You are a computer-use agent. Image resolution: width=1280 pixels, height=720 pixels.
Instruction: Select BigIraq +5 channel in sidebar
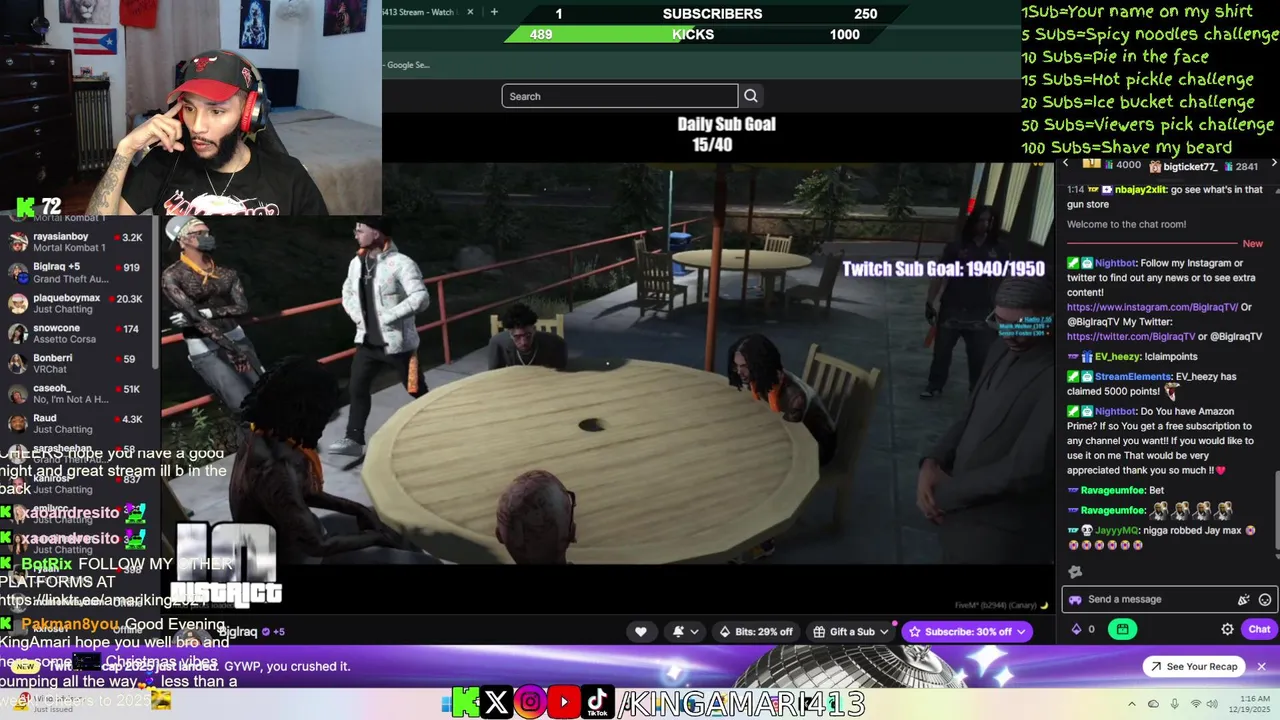tap(78, 272)
